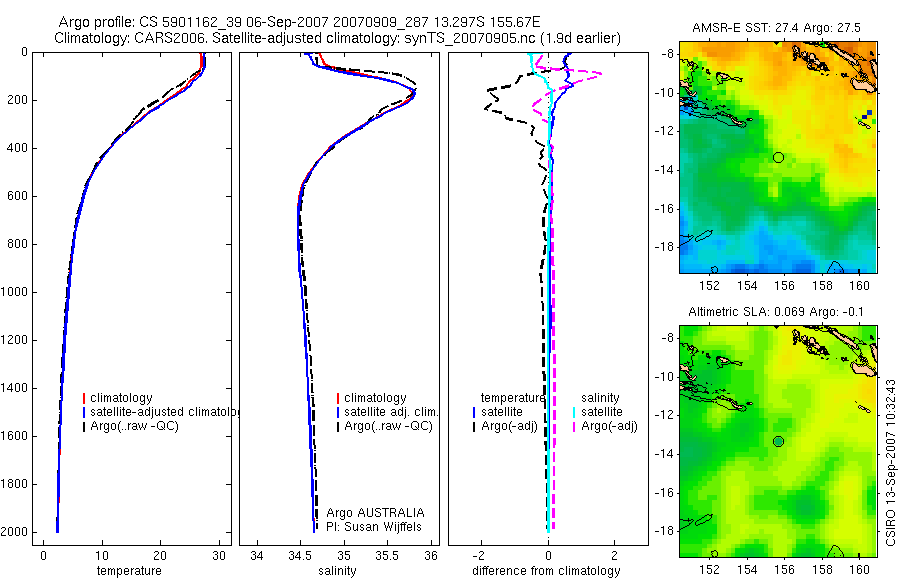Click the red climatology legend marker in temperature panel

[84, 398]
